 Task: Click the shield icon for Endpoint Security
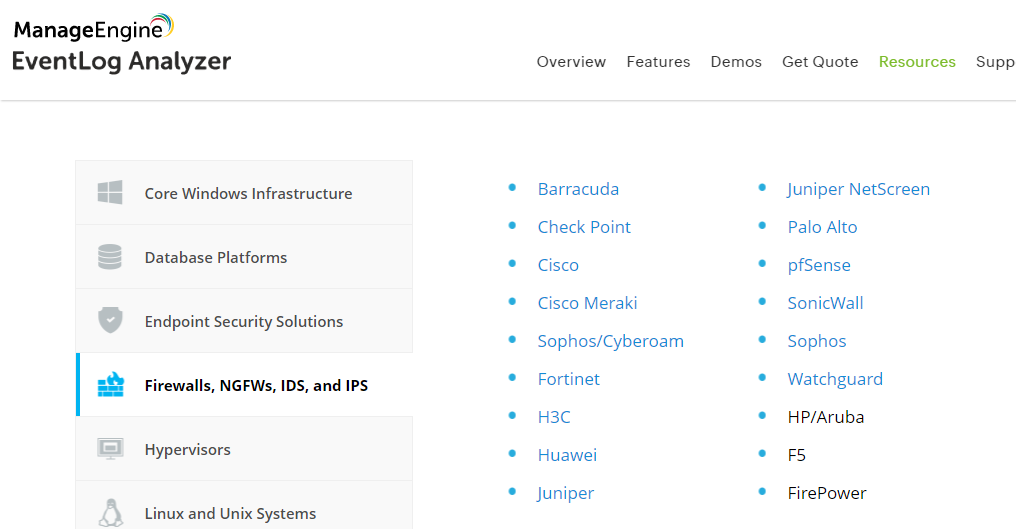(x=110, y=320)
